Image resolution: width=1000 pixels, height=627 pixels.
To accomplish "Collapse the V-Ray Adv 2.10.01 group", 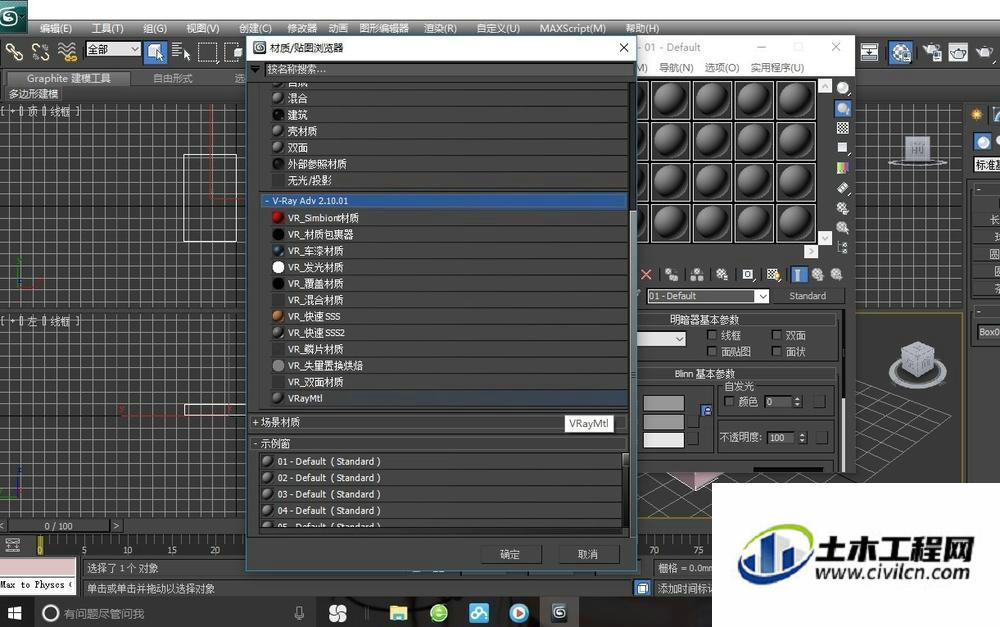I will pyautogui.click(x=267, y=200).
